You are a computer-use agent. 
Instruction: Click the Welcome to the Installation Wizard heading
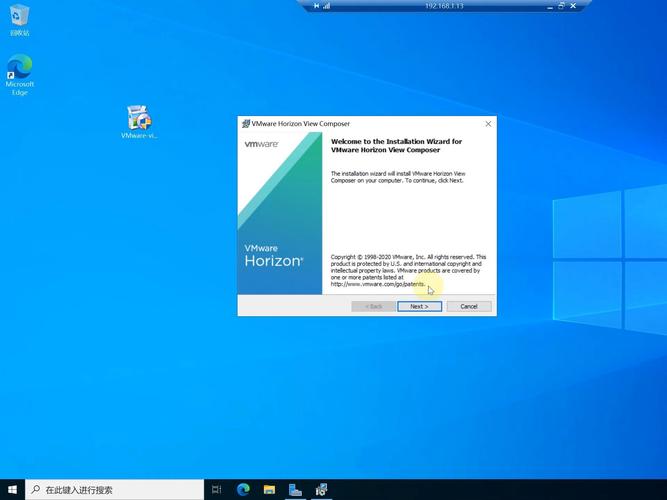(x=396, y=146)
